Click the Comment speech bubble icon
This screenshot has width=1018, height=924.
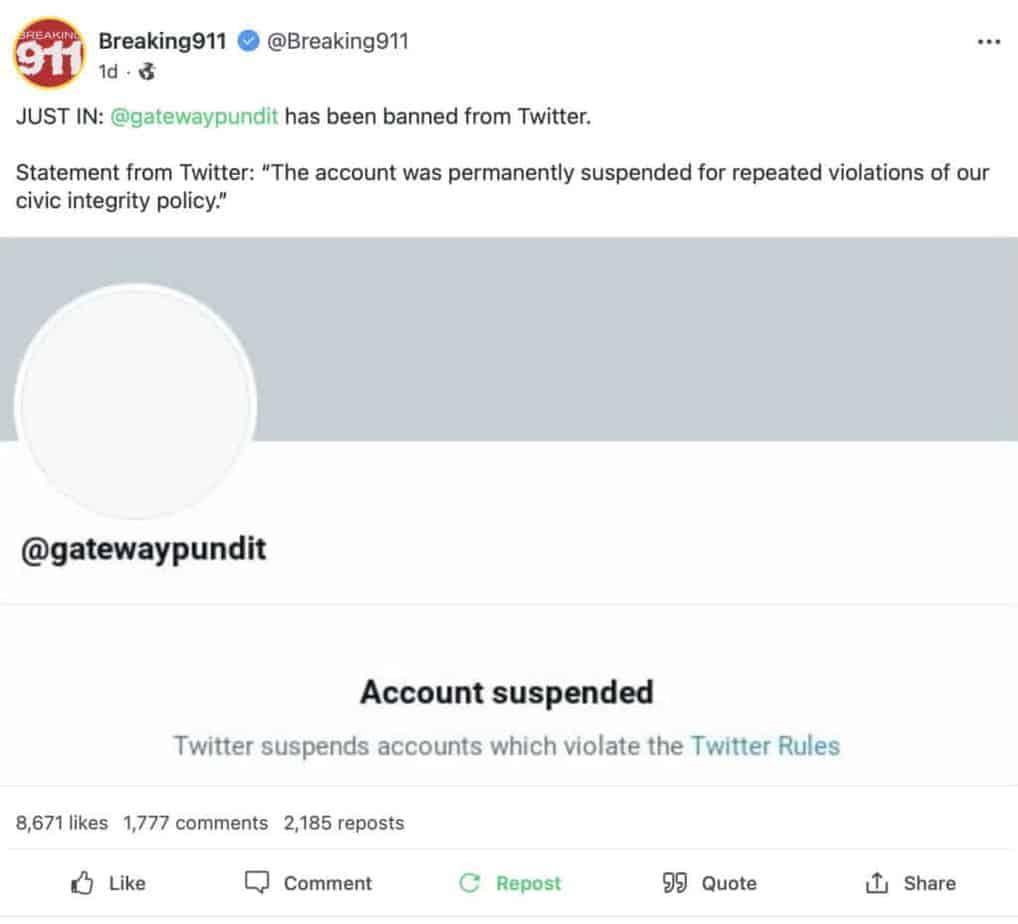point(256,882)
